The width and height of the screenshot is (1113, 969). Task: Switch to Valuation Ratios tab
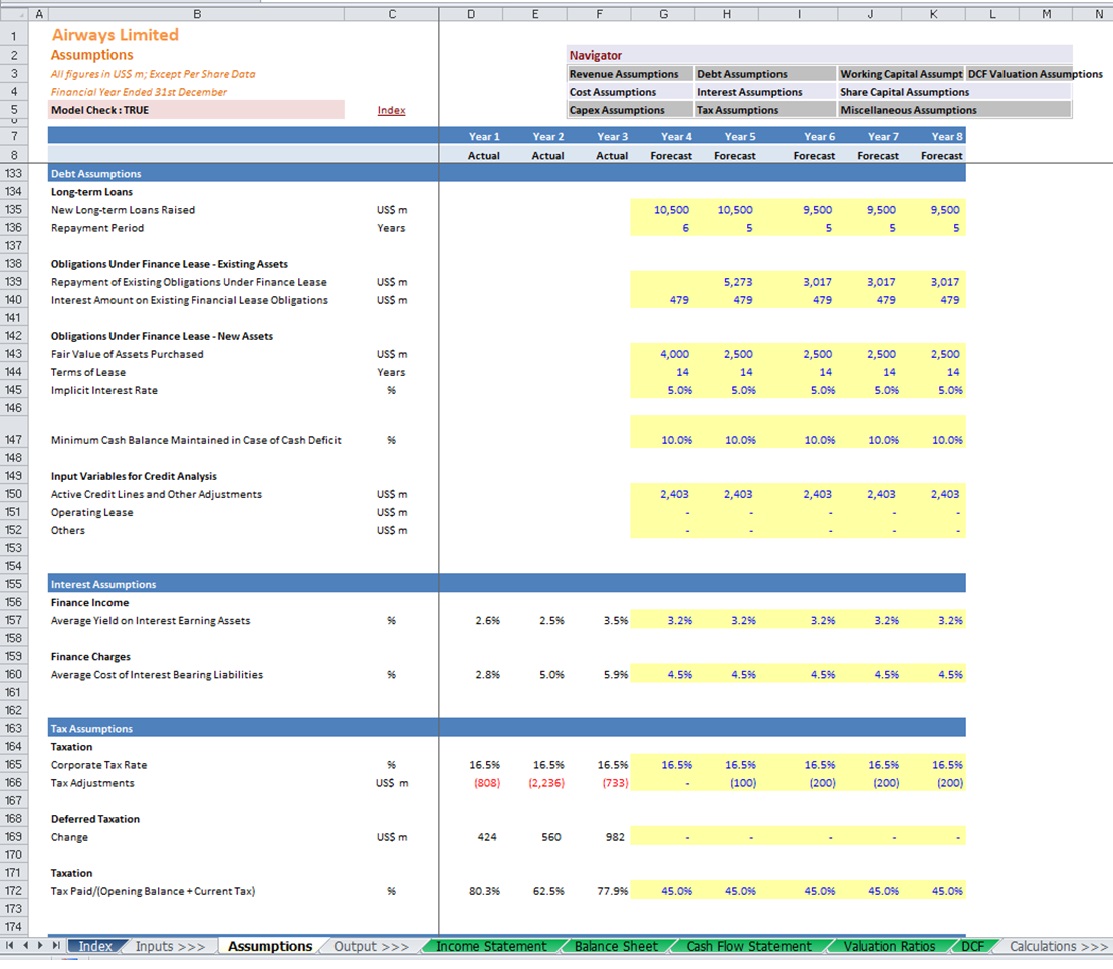[889, 946]
